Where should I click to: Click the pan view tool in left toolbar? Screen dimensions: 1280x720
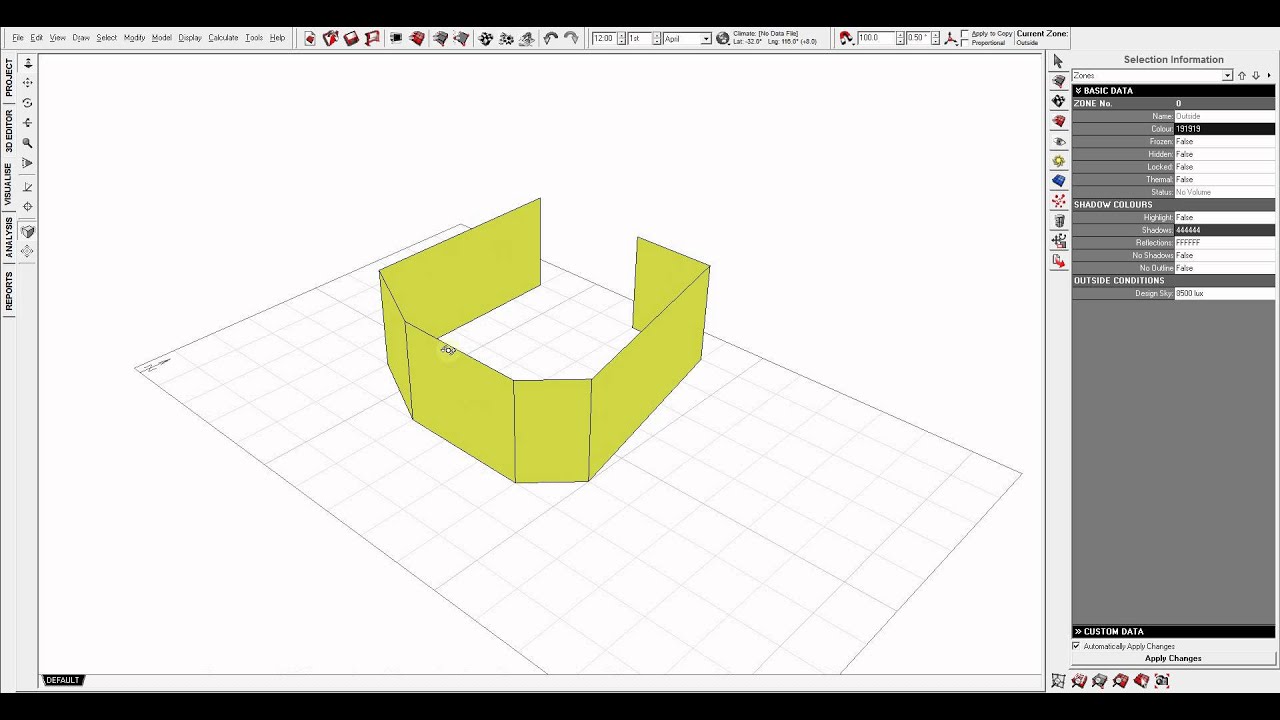tap(27, 82)
